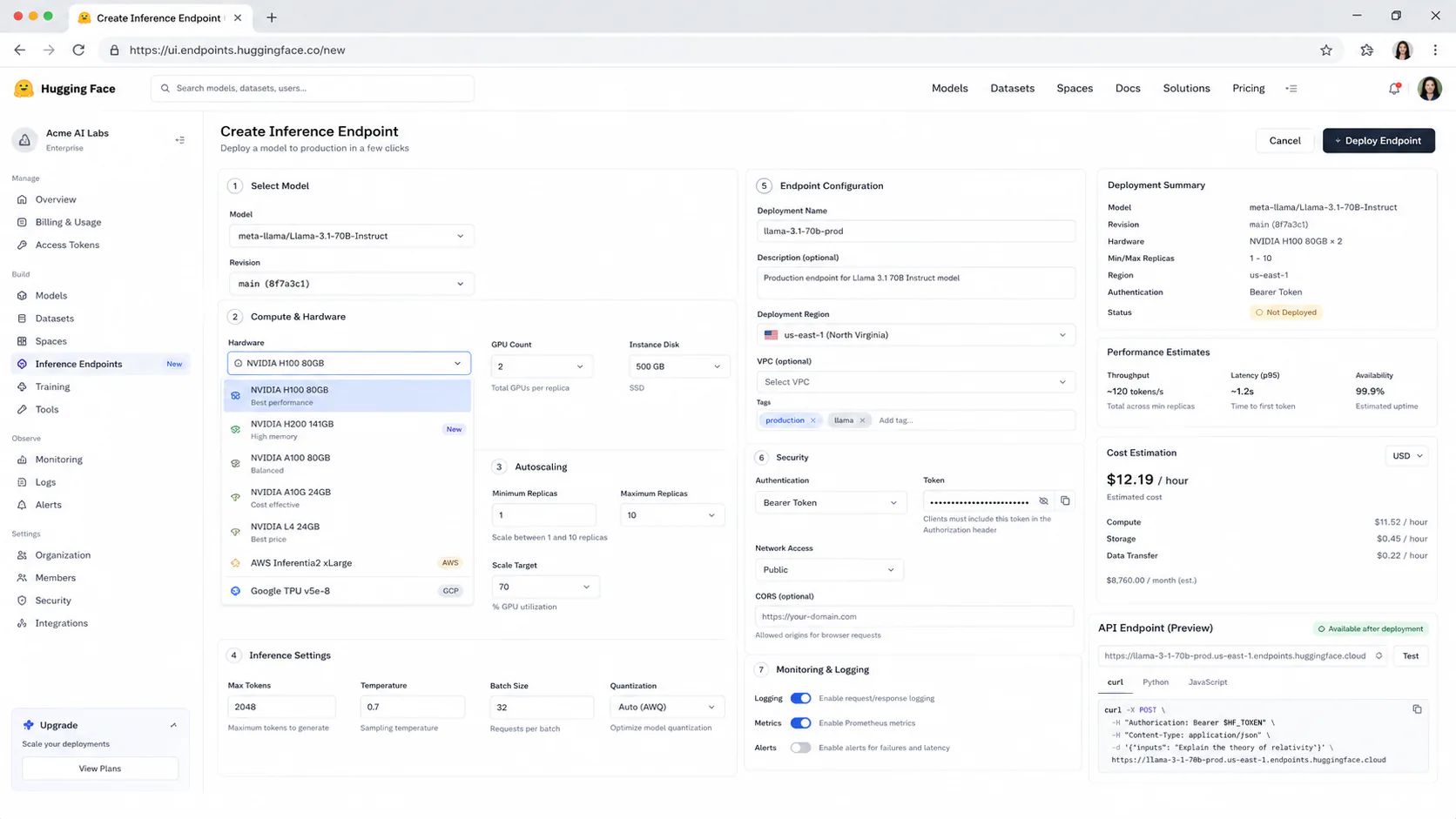Bookmark this page with the star
1456x819 pixels.
[x=1326, y=50]
